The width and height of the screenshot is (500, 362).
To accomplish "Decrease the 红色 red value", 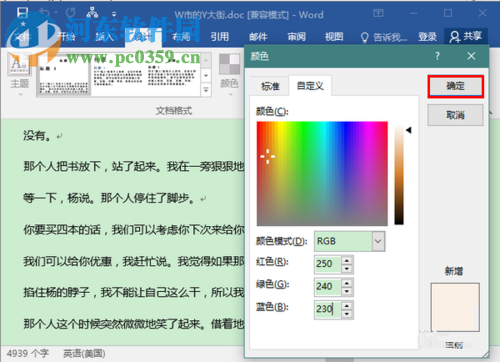I will tap(347, 268).
